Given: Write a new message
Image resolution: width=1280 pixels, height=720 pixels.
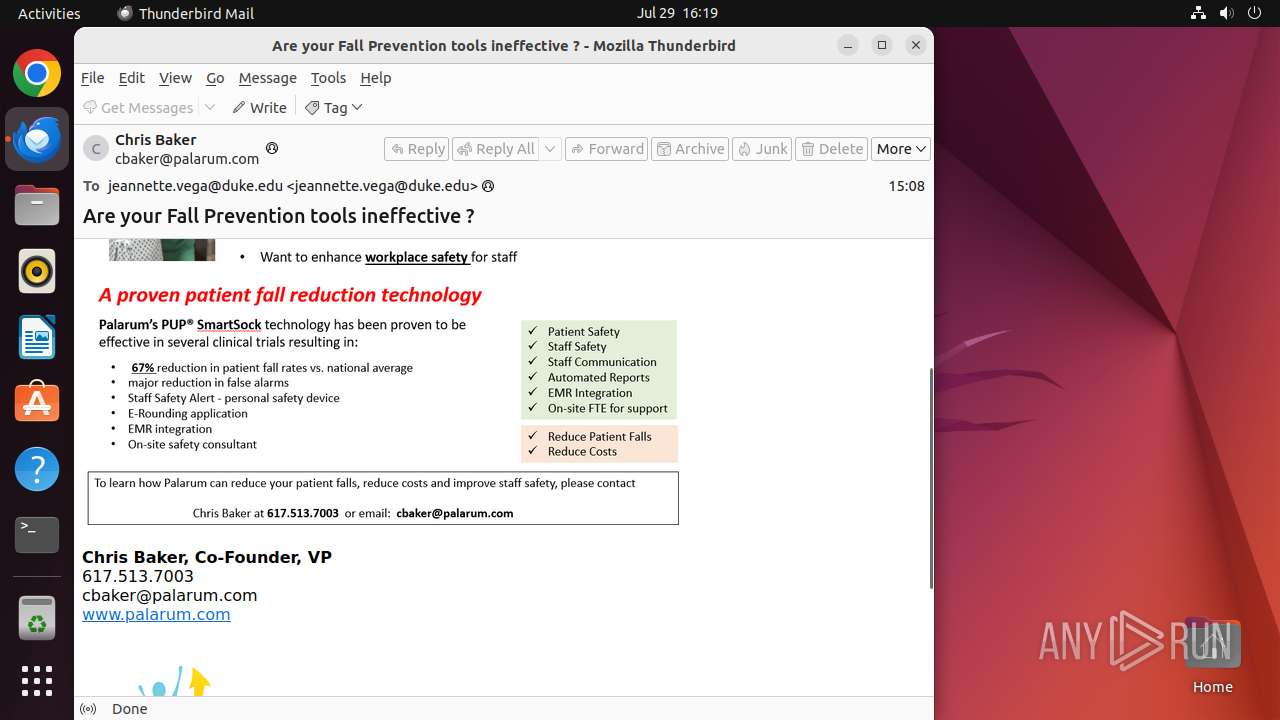Looking at the screenshot, I should (259, 107).
